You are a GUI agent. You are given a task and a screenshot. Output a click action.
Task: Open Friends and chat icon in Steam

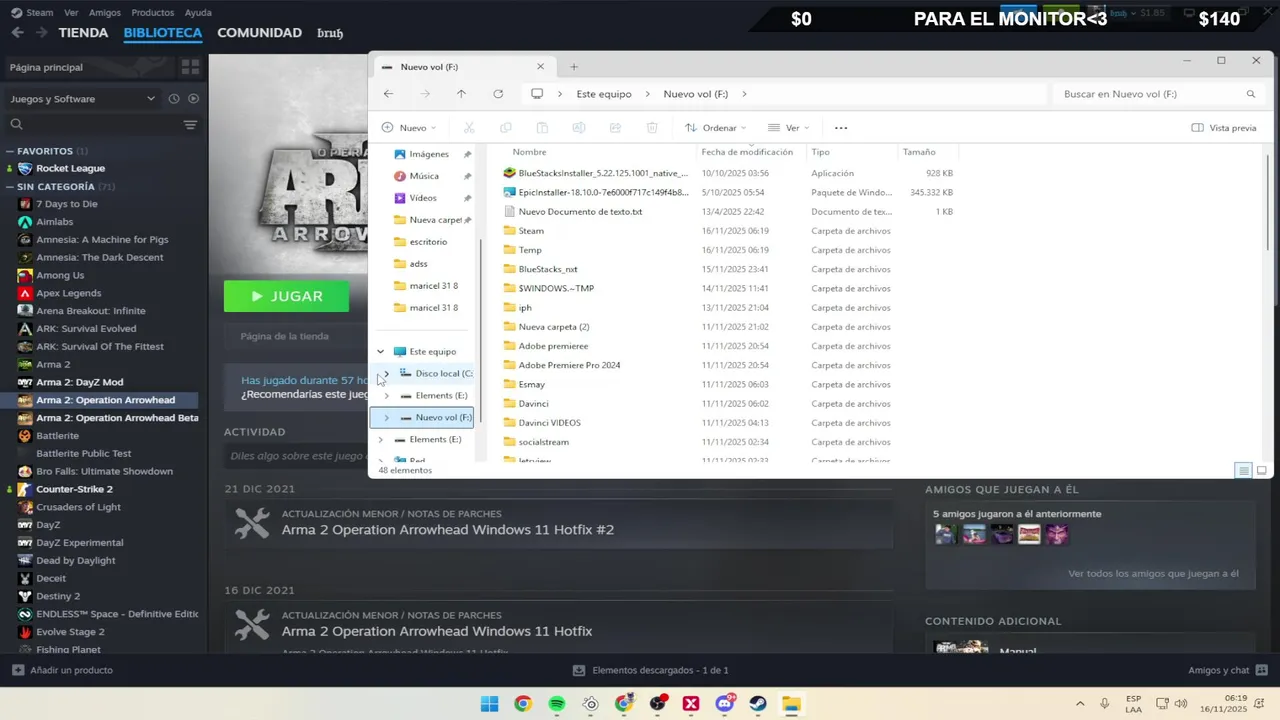click(1260, 670)
